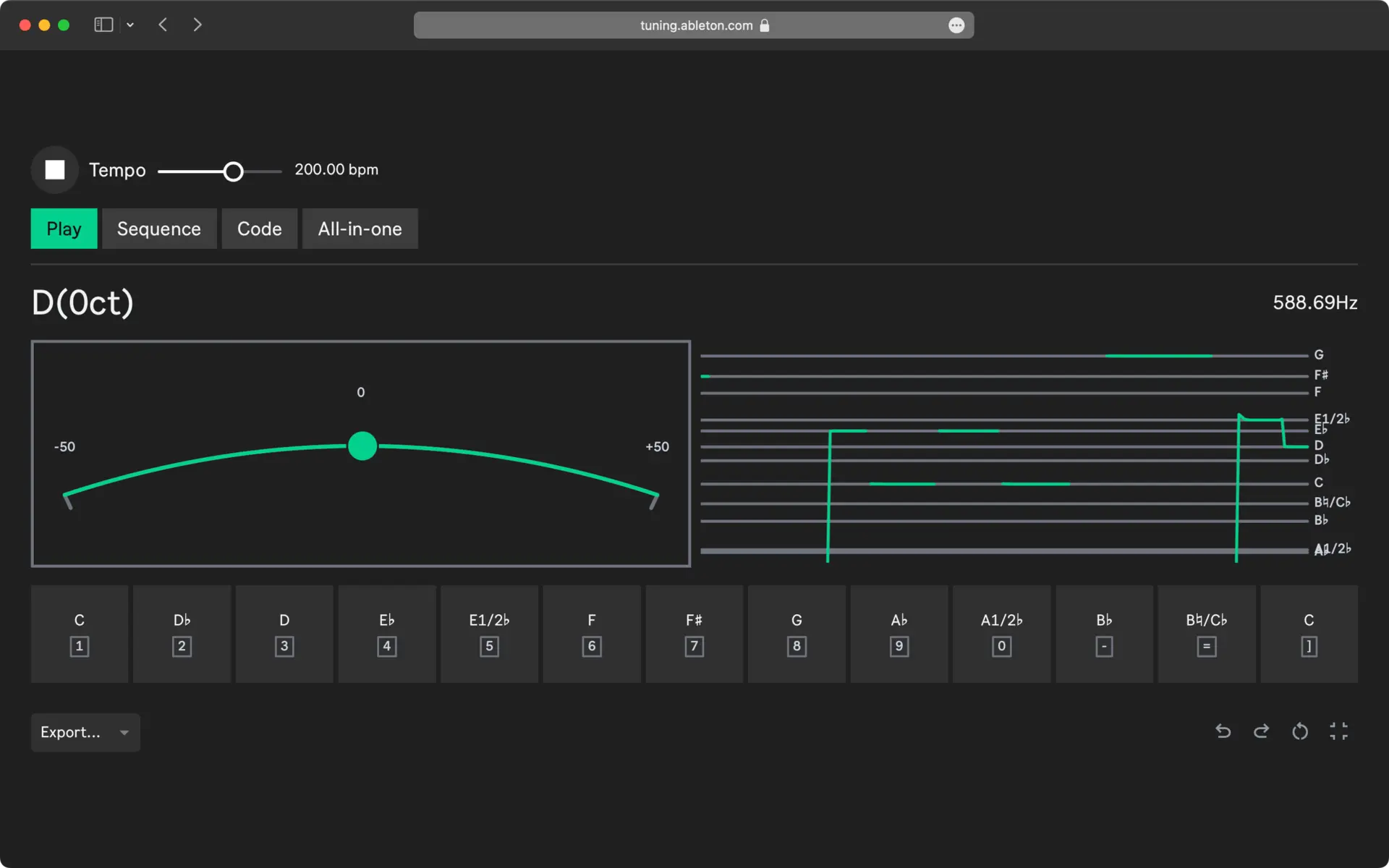1389x868 pixels.
Task: Stop playback with the square stop button
Action: [x=55, y=170]
